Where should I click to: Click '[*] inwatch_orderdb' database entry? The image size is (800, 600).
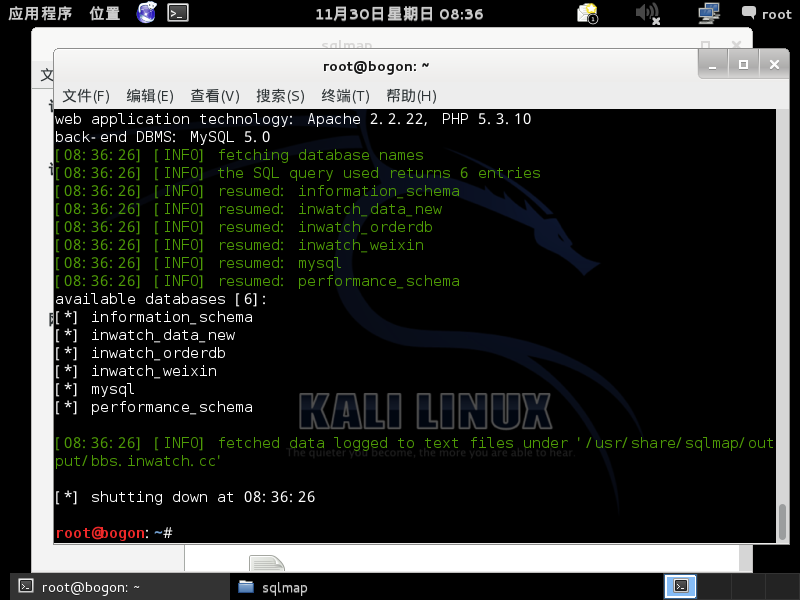click(140, 353)
